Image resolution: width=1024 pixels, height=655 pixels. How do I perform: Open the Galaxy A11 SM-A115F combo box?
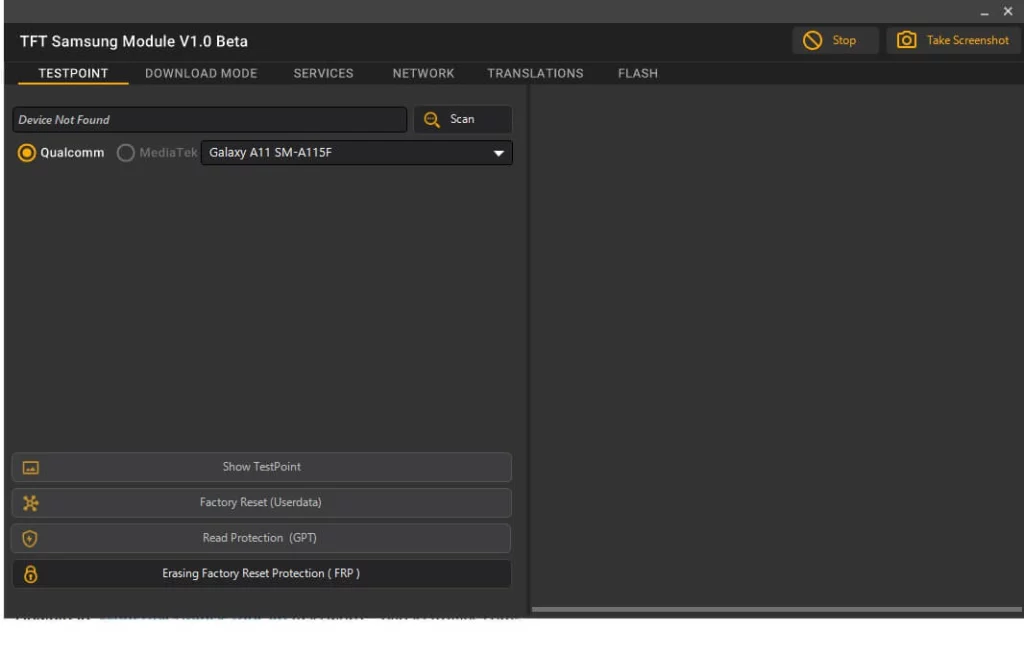(x=357, y=153)
